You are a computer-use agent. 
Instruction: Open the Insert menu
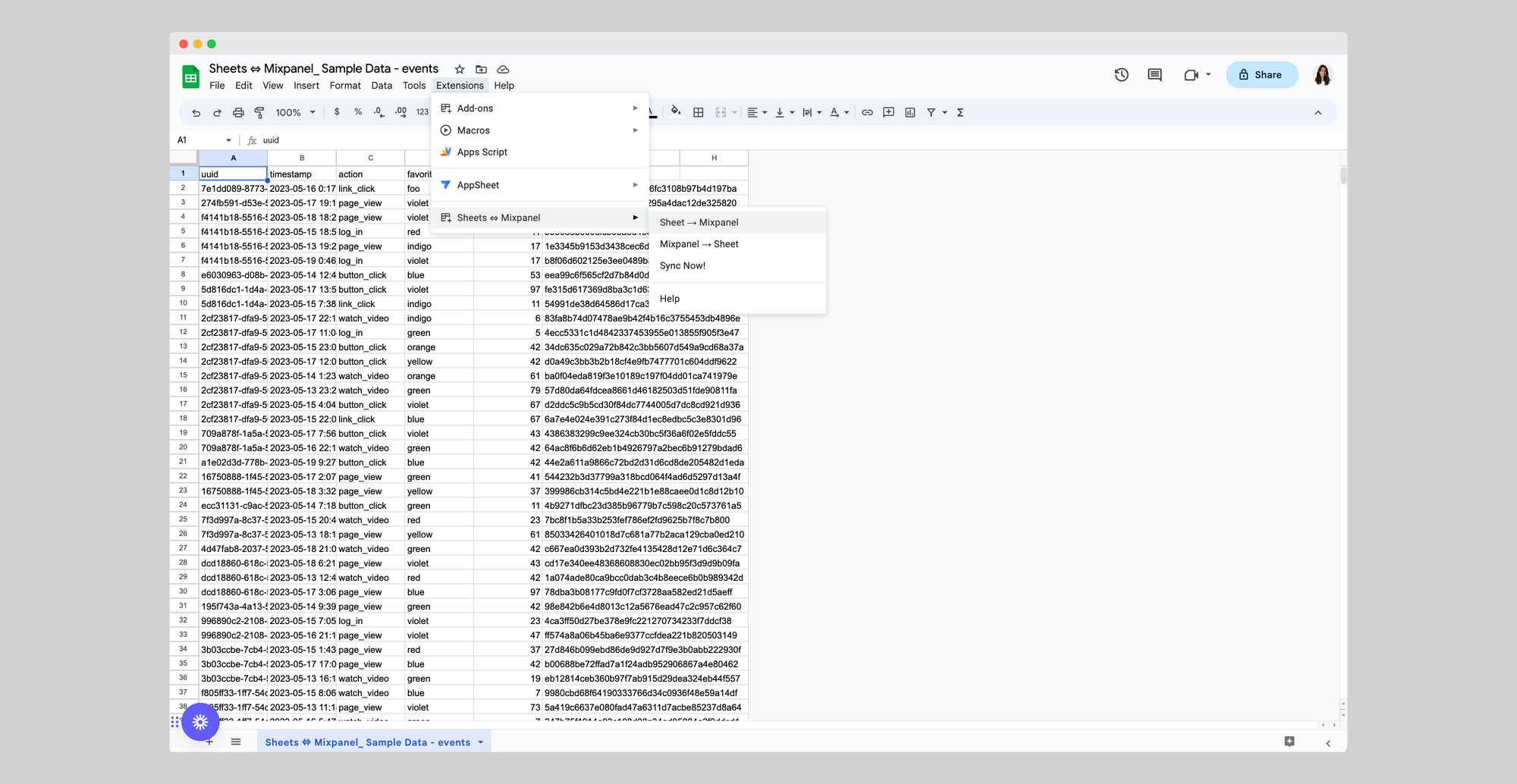306,86
